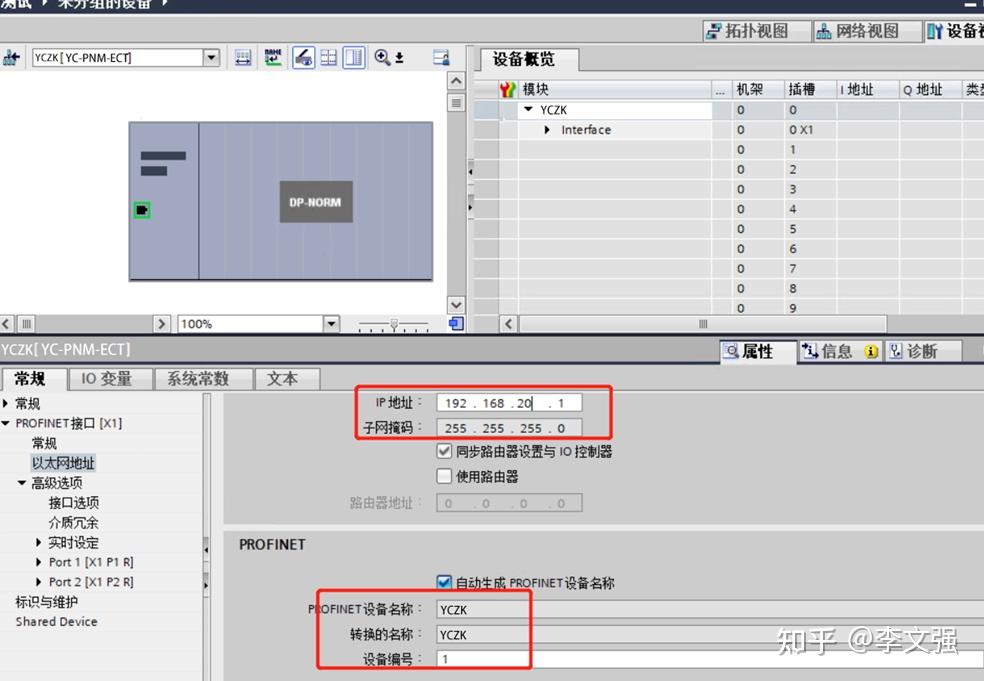Select the 以太网地址 tree item
The height and width of the screenshot is (681, 984).
(63, 463)
